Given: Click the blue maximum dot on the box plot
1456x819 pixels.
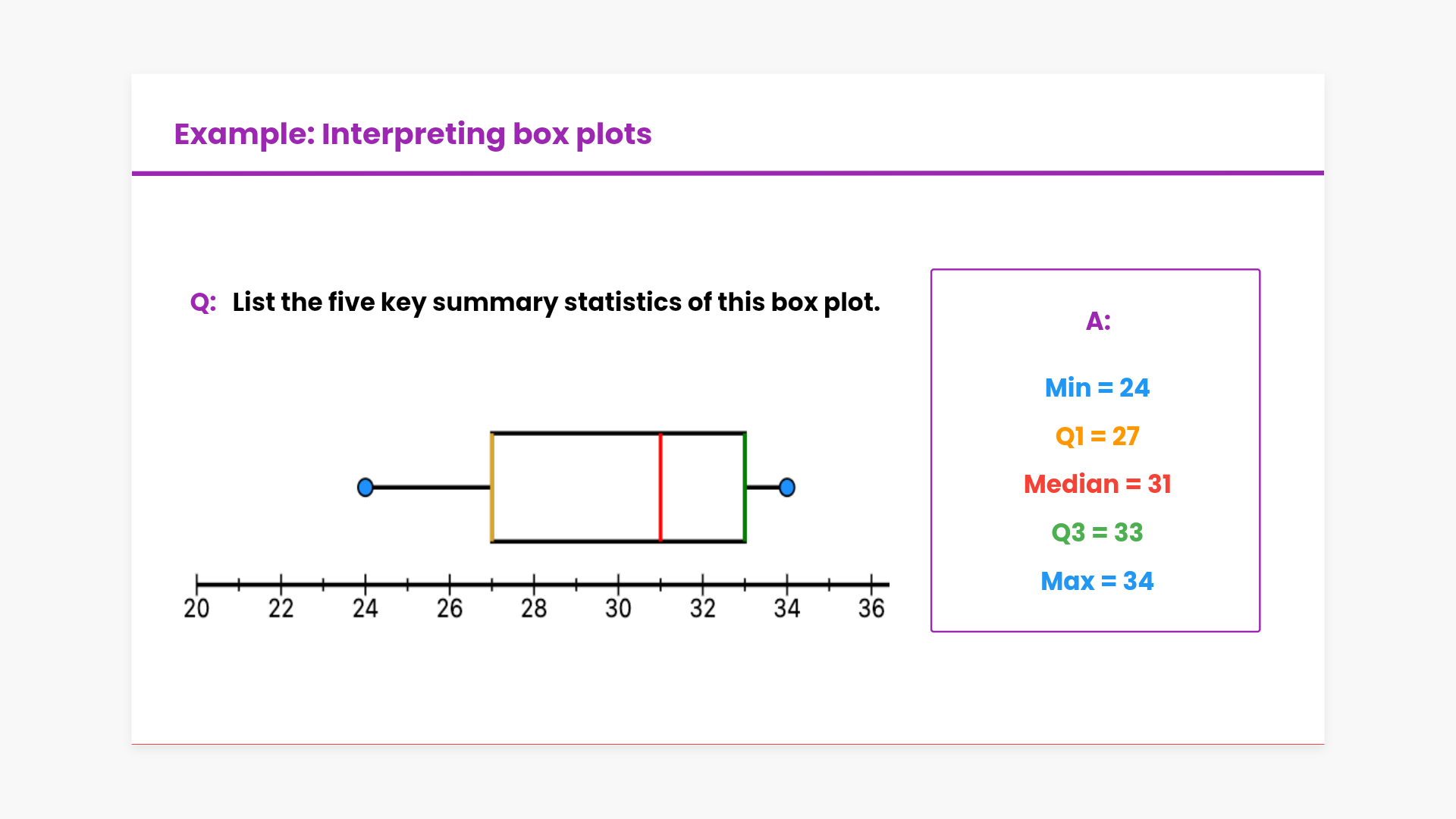Looking at the screenshot, I should click(787, 487).
